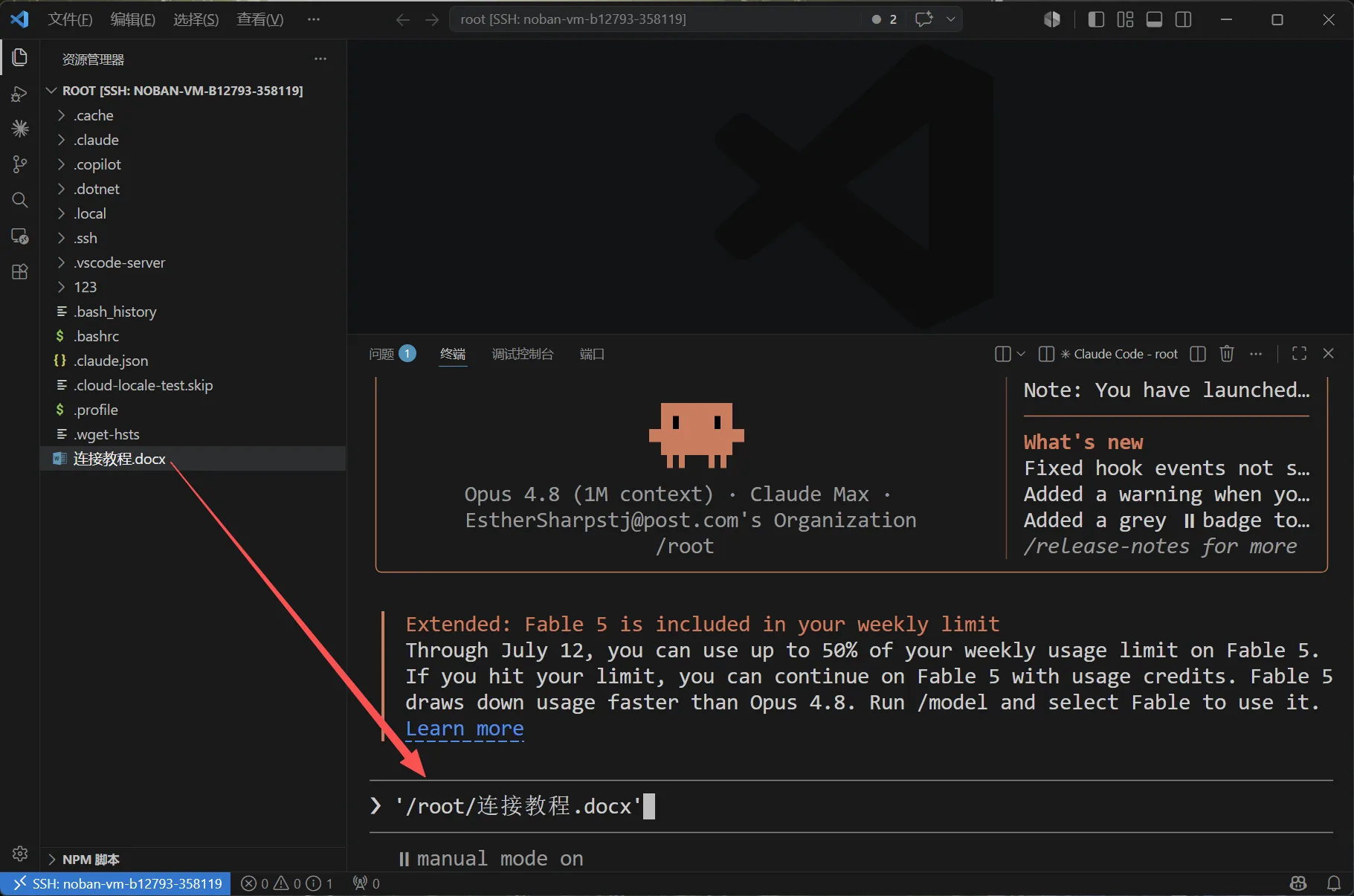Open the .bash_history file
Screen dimensions: 1354x896
pyautogui.click(x=193, y=312)
